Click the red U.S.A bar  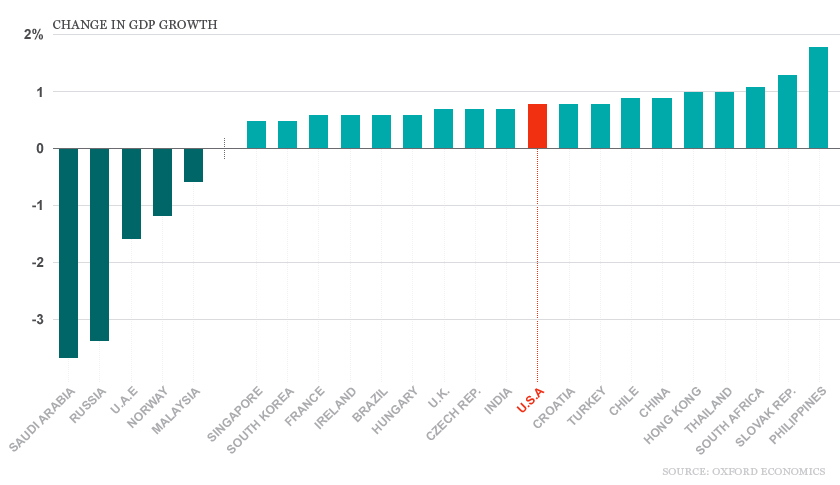pyautogui.click(x=537, y=126)
